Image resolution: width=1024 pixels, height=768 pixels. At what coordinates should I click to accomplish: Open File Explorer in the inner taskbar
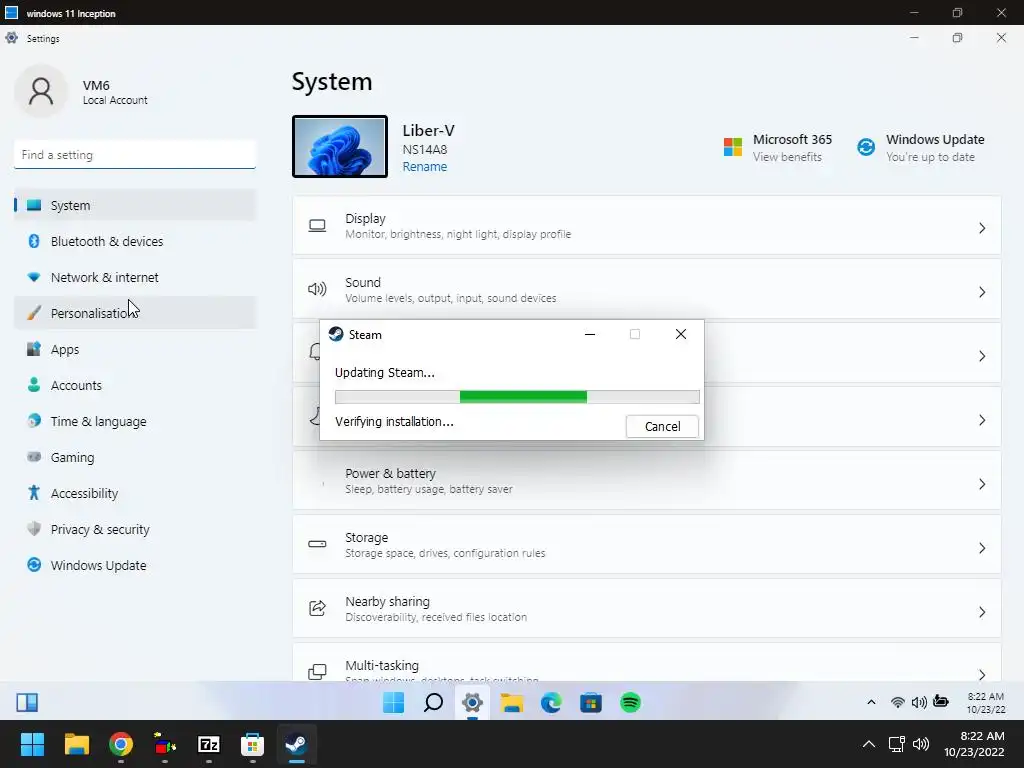pos(512,703)
